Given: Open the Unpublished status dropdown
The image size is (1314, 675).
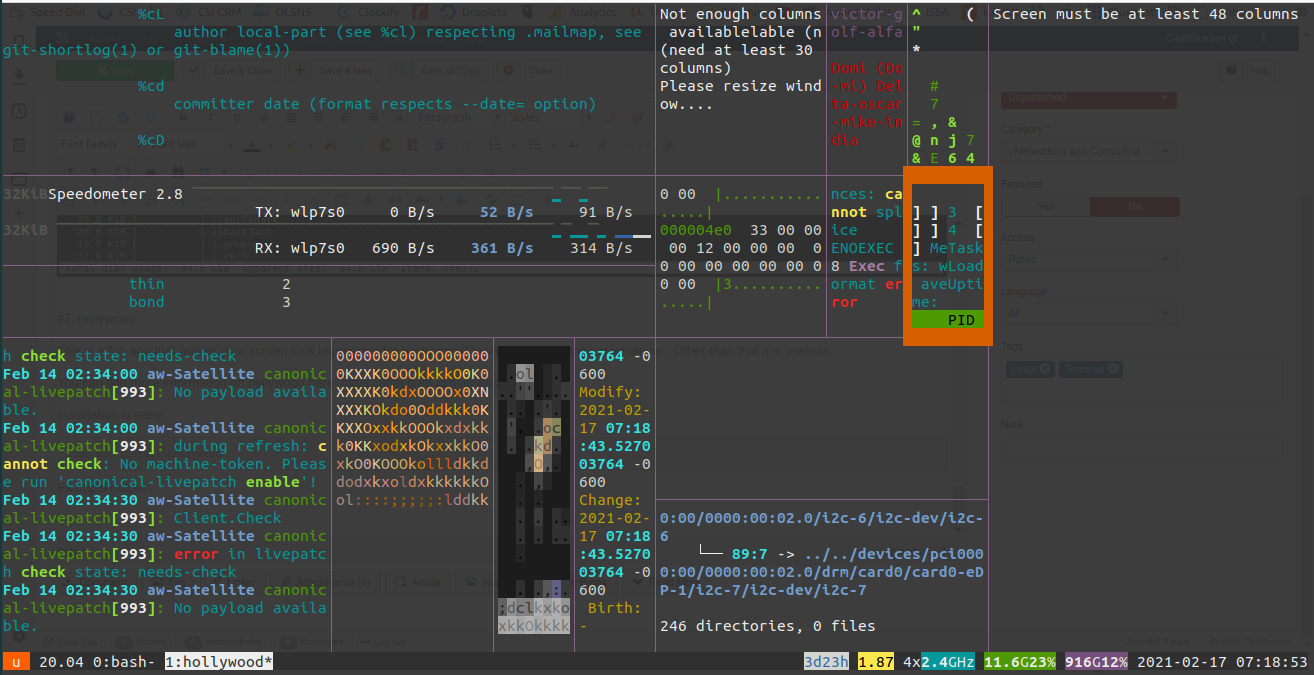Looking at the screenshot, I should (x=1088, y=98).
